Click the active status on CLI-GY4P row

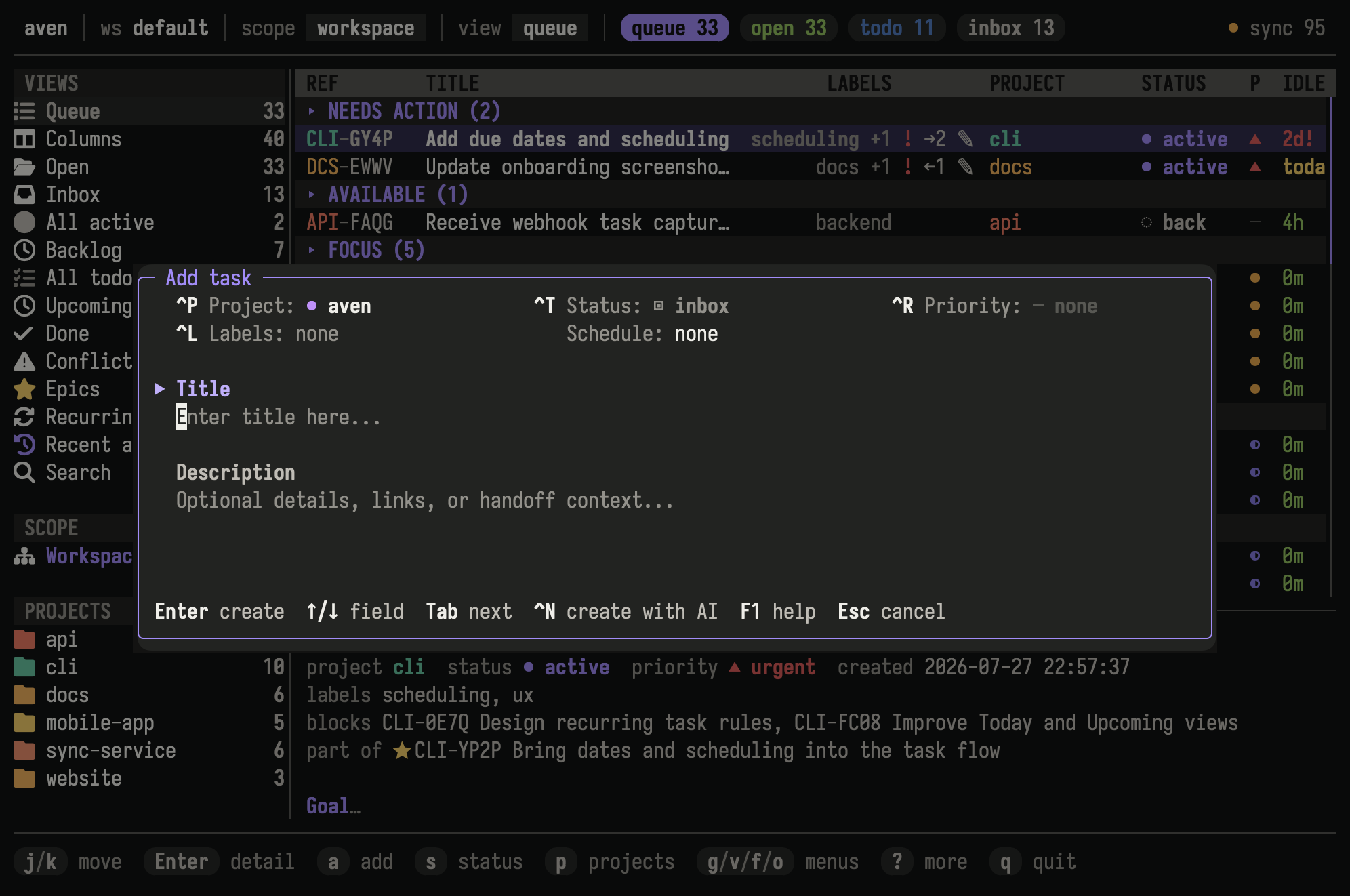1185,139
